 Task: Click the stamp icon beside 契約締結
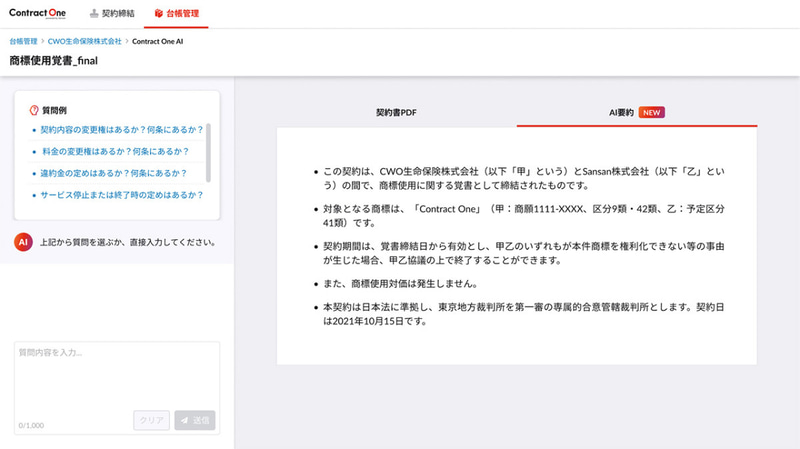(94, 13)
